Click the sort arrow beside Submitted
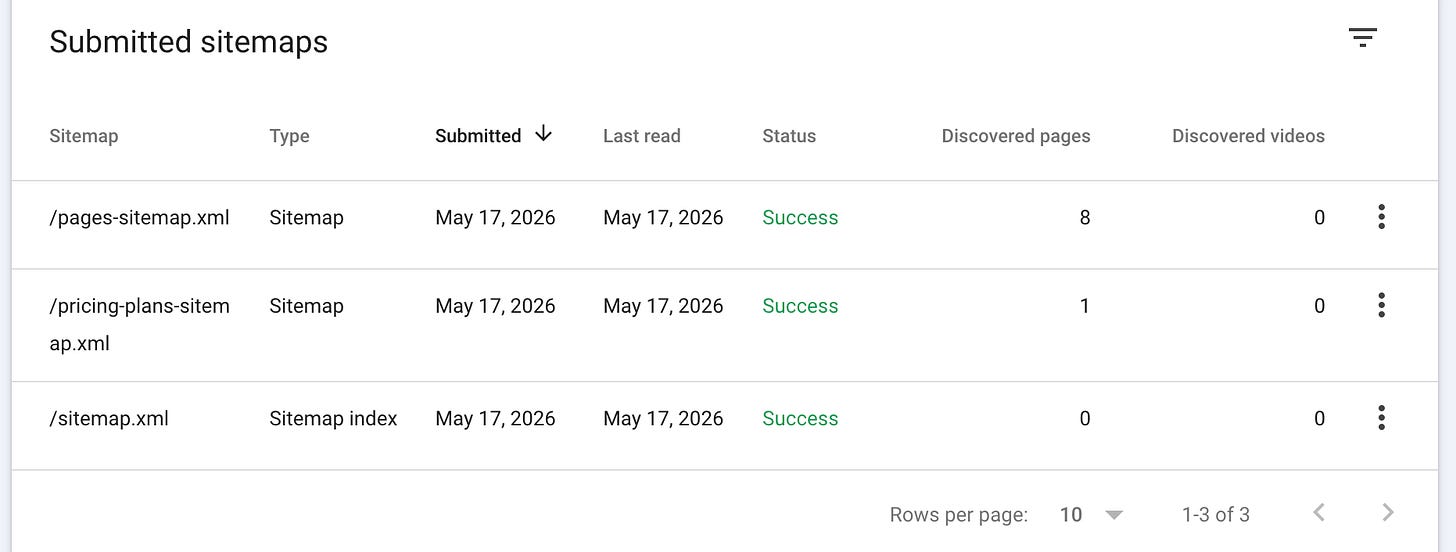This screenshot has height=552, width=1456. click(x=543, y=134)
